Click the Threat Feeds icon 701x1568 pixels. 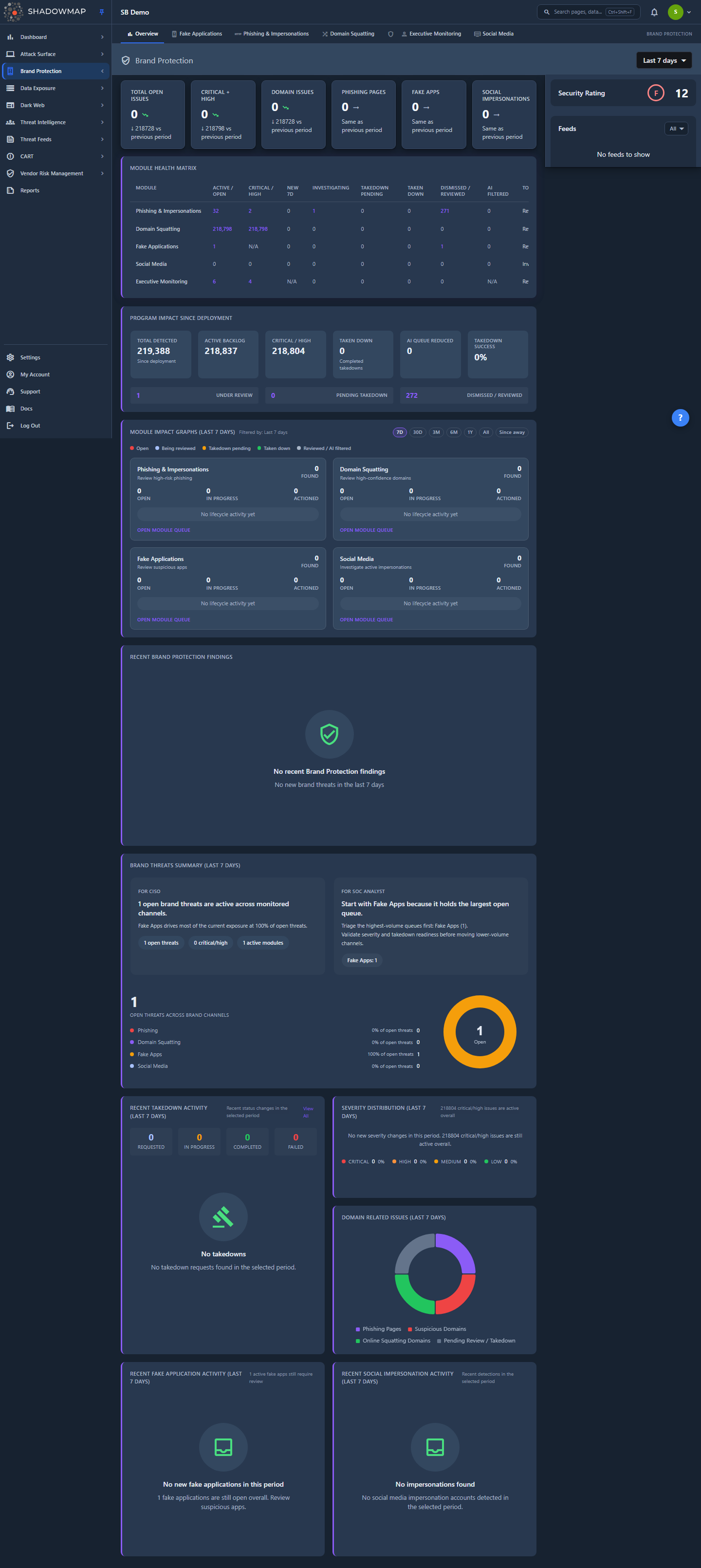point(10,139)
